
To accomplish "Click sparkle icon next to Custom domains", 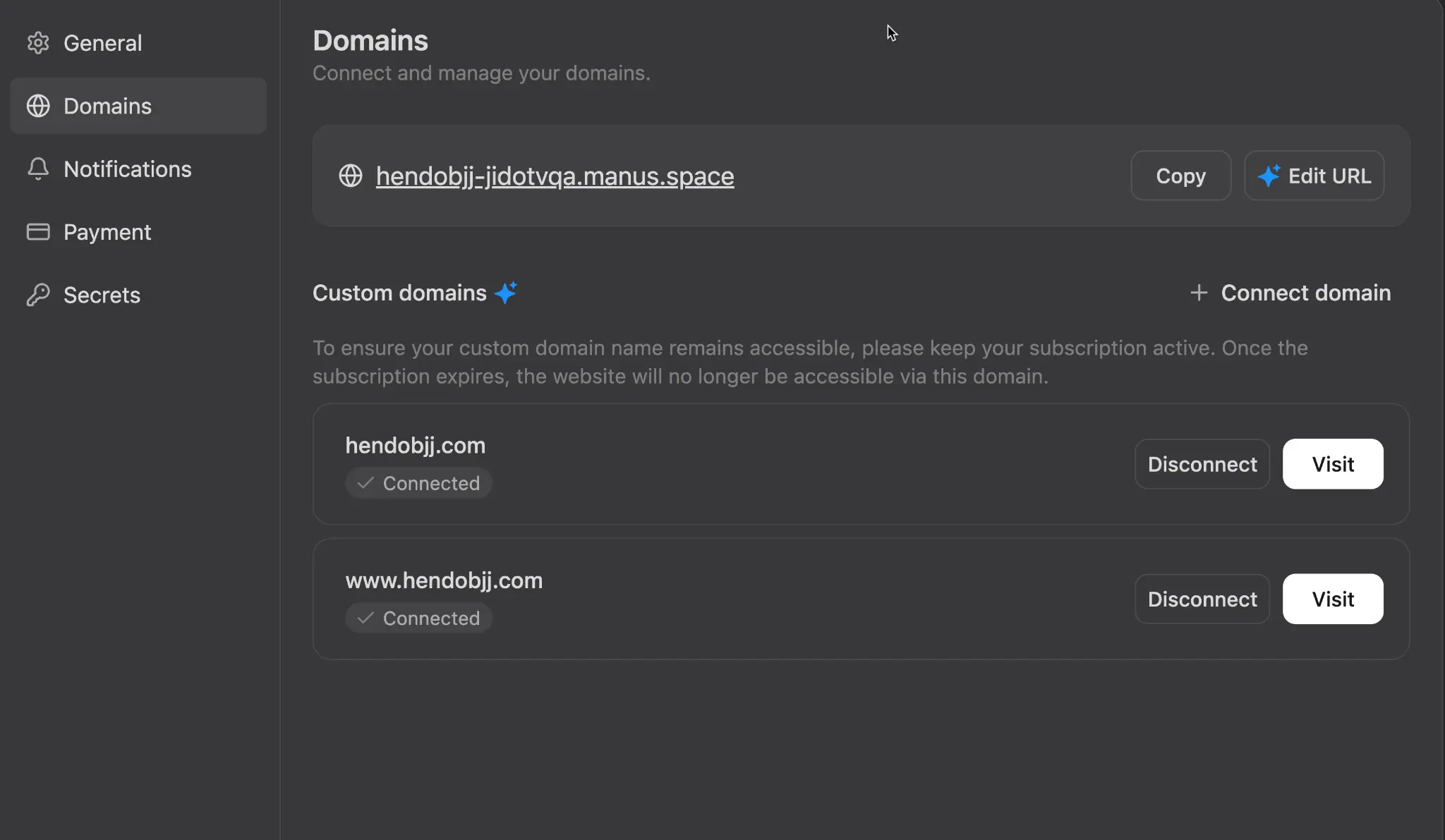I will [x=506, y=292].
